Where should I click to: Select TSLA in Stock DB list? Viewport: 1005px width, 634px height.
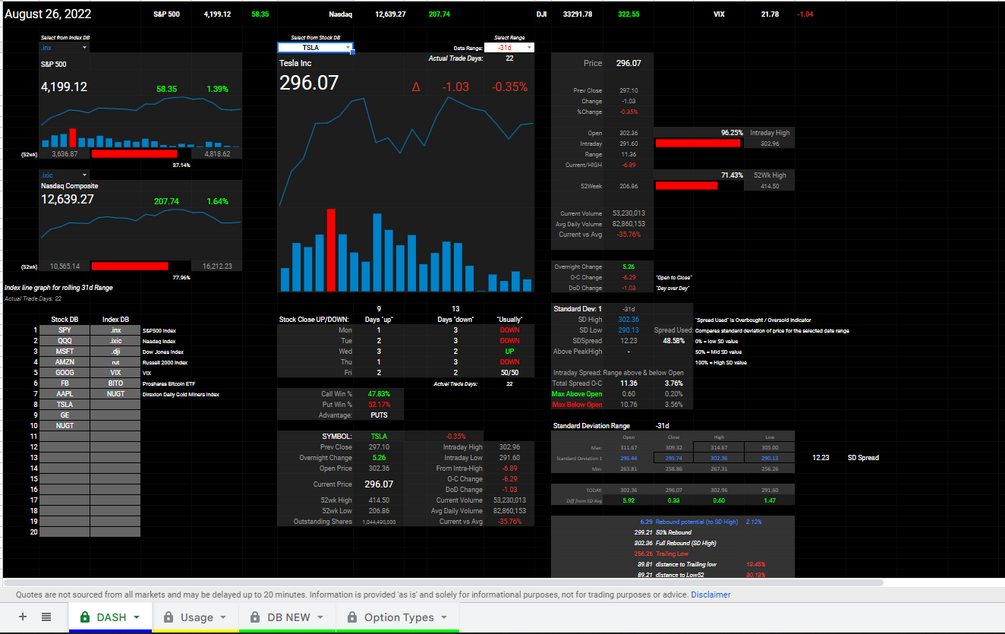(x=65, y=405)
